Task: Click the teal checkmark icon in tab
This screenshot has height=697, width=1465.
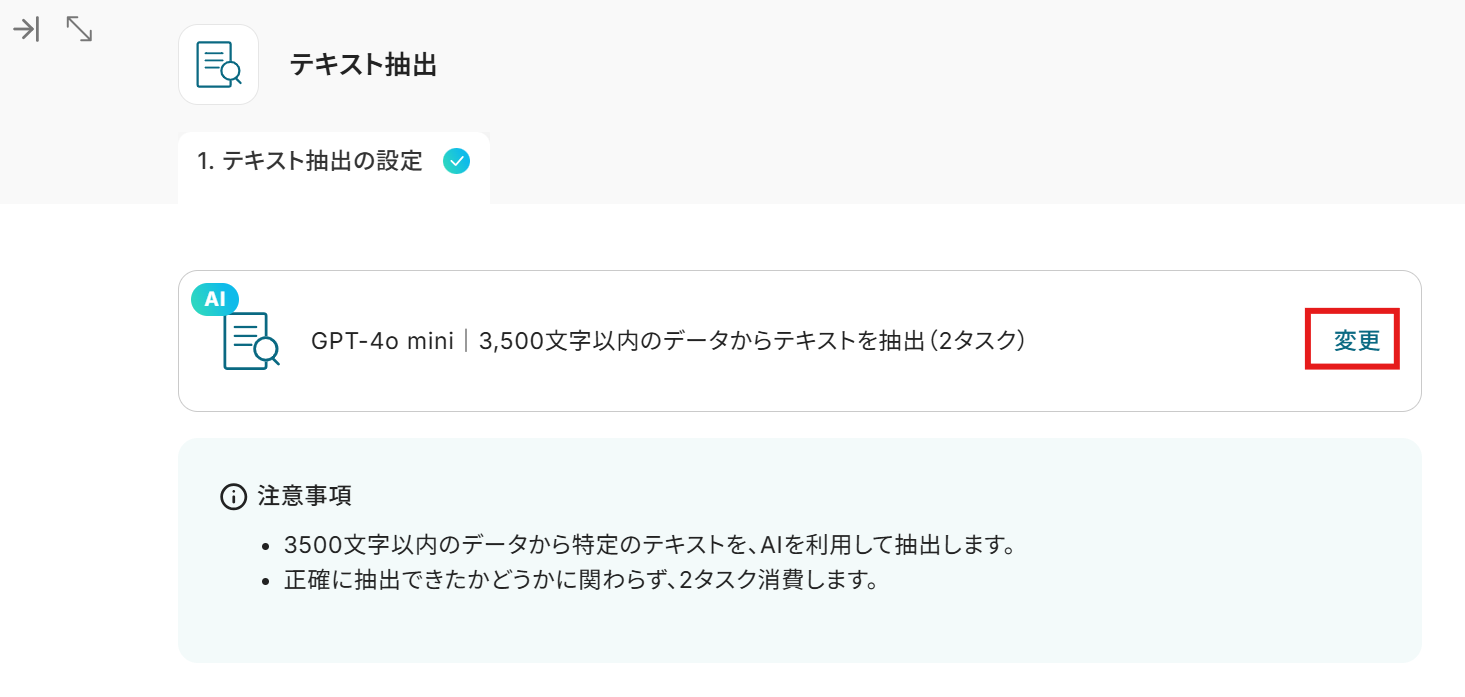Action: click(x=456, y=161)
